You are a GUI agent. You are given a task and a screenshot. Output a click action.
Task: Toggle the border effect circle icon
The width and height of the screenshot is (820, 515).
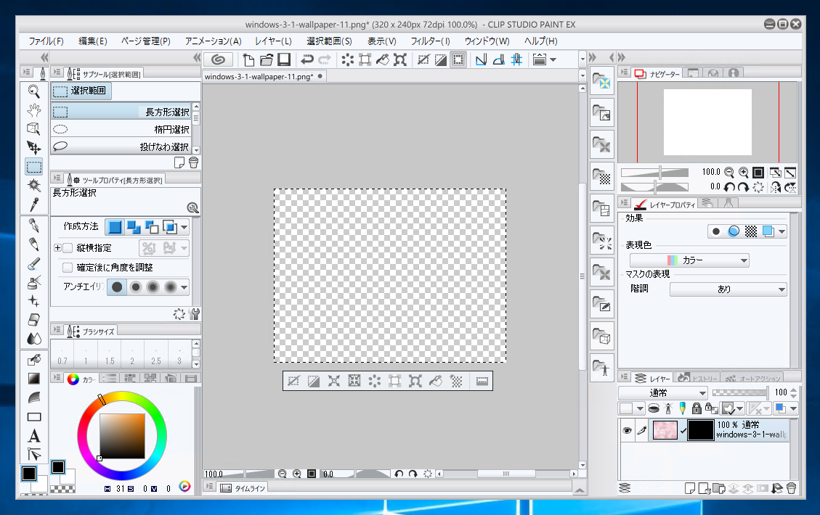pyautogui.click(x=716, y=231)
